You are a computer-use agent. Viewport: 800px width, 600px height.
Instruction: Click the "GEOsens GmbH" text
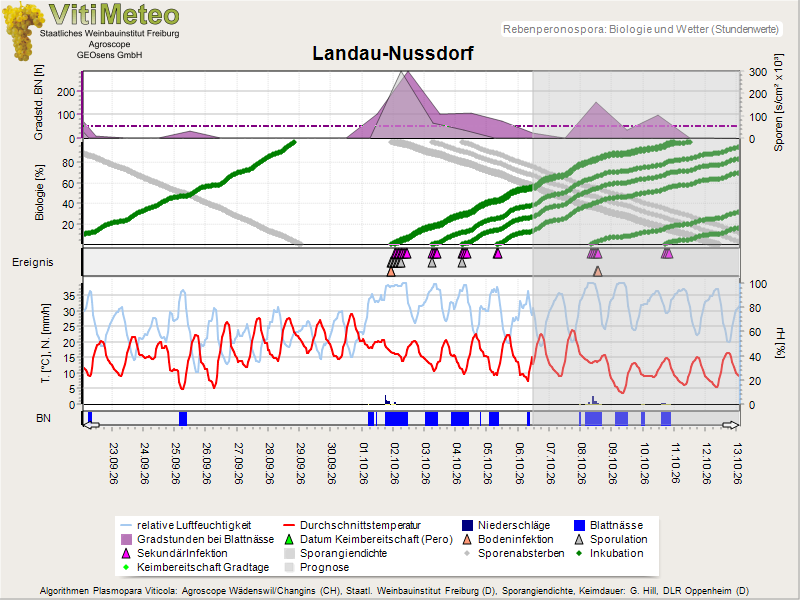coord(110,55)
